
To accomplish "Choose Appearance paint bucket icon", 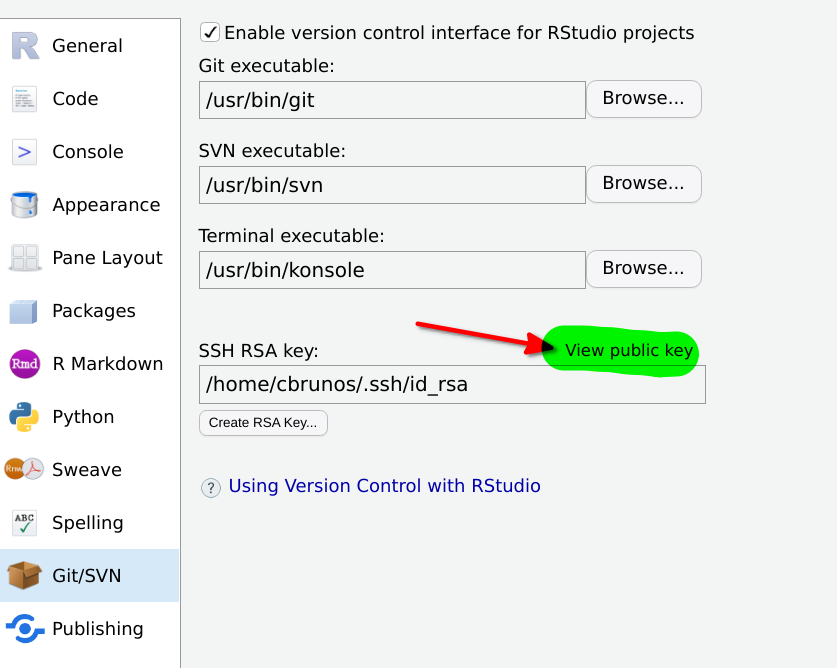I will (x=25, y=205).
